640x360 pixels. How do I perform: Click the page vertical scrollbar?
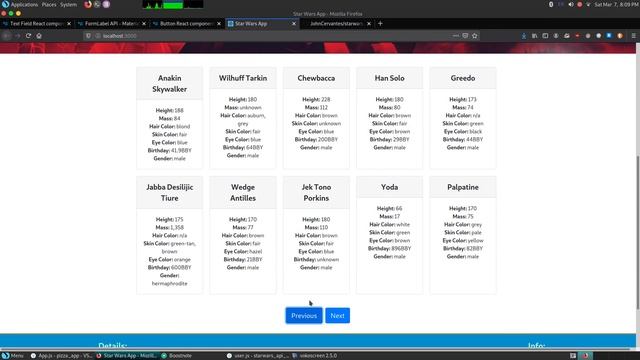pos(638,233)
